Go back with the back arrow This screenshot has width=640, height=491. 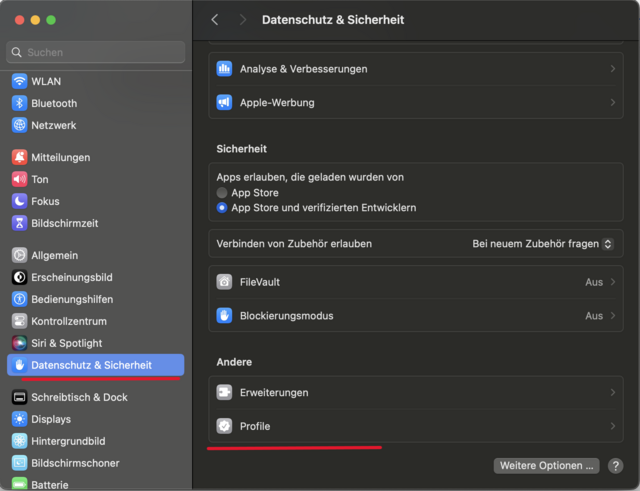point(215,20)
